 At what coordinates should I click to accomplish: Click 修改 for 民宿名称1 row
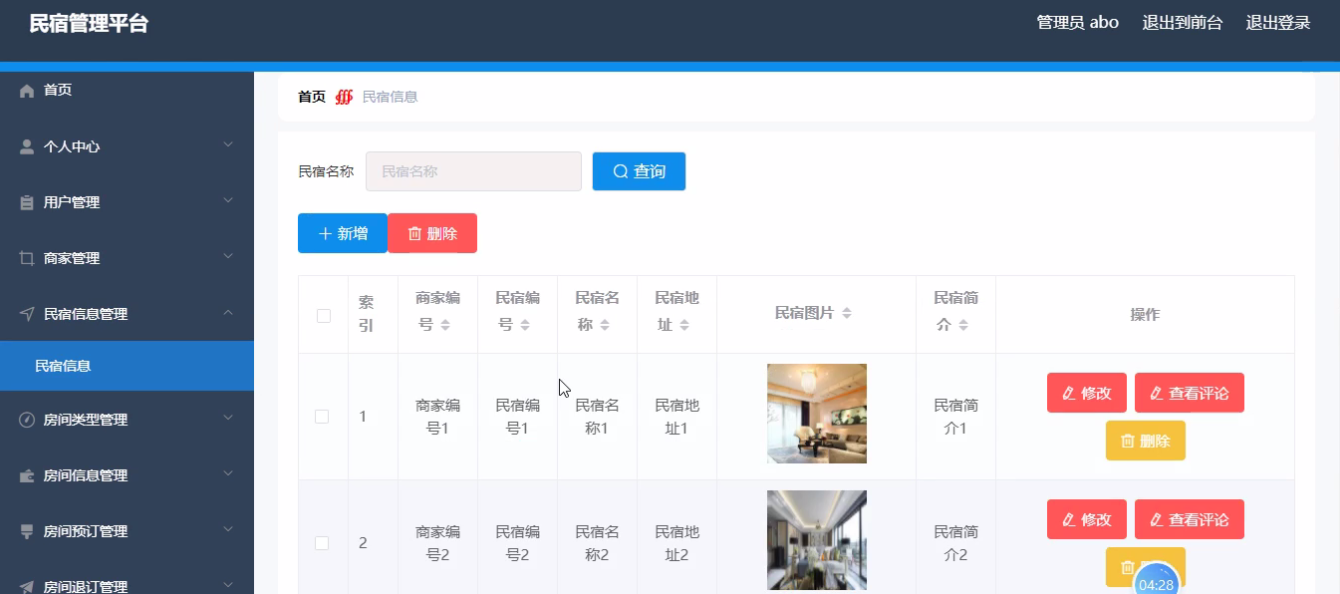tap(1087, 393)
